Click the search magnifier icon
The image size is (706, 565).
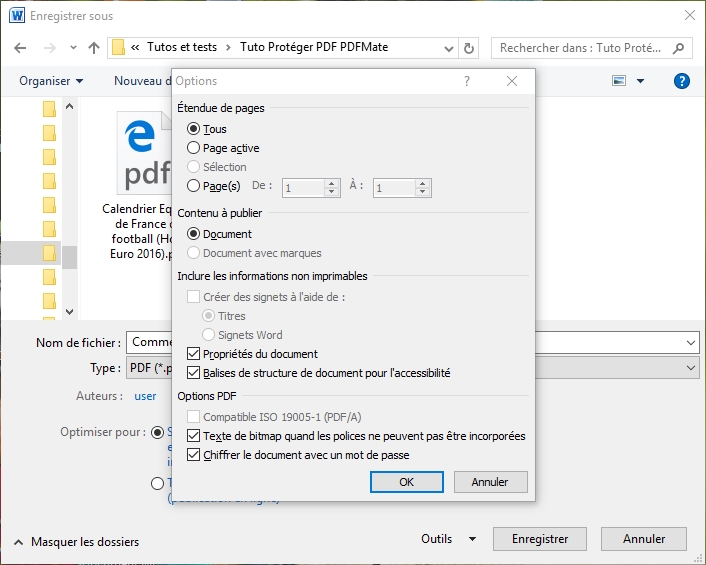(678, 48)
